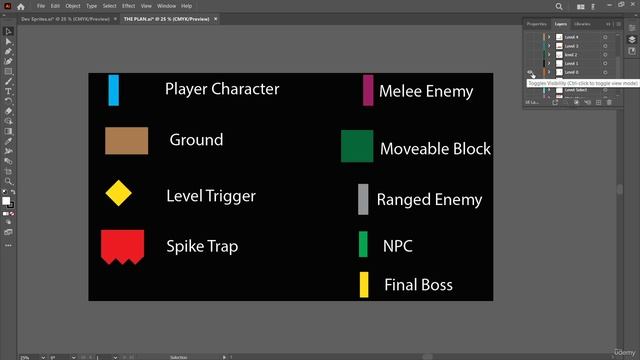Screen dimensions: 640x360
Task: Expand the Level 0 layer
Action: pyautogui.click(x=549, y=72)
